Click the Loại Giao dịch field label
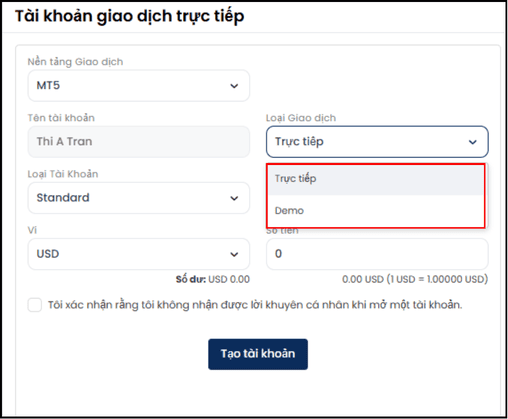The width and height of the screenshot is (508, 419). (301, 118)
